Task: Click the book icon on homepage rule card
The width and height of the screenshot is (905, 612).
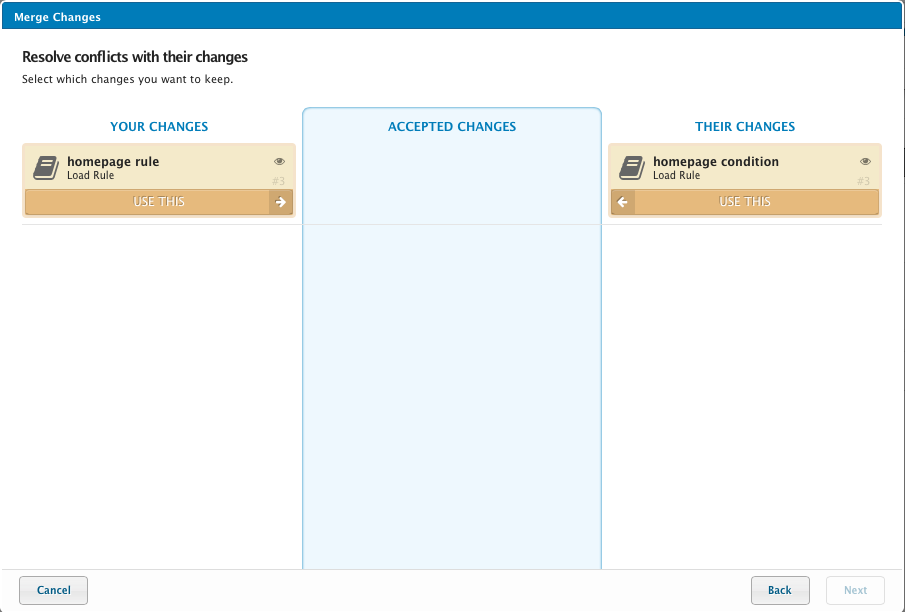Action: (x=46, y=167)
